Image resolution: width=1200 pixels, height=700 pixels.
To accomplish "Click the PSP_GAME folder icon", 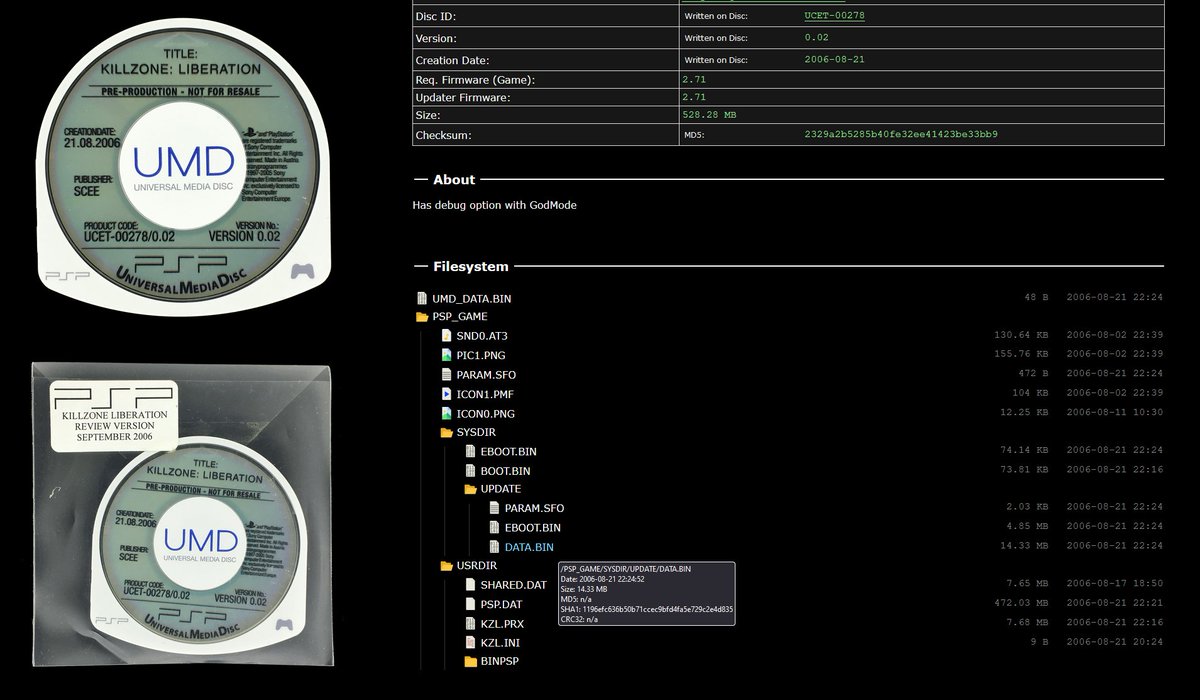I will (422, 317).
